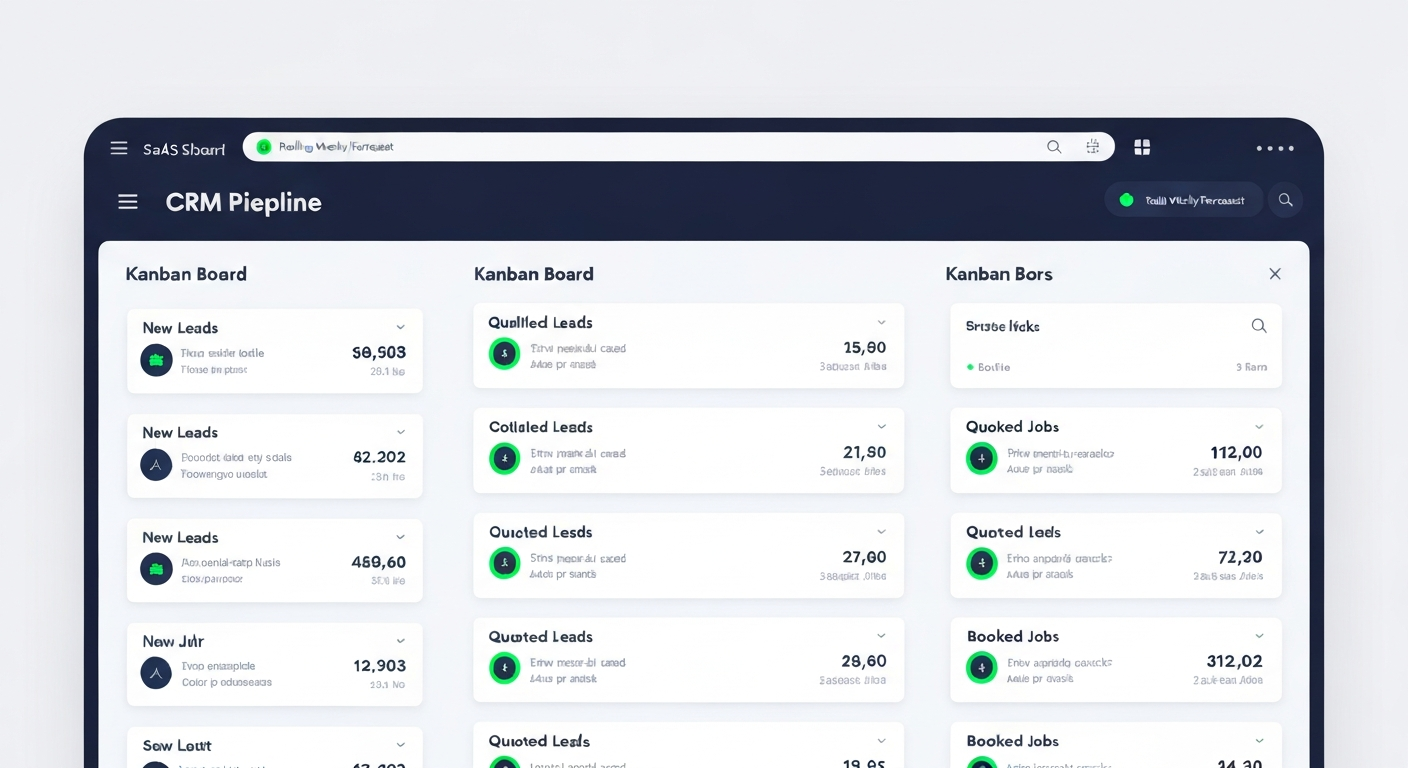The height and width of the screenshot is (768, 1408).
Task: Click the green ring icon on the Quoted Lesds 27,60 card
Action: click(x=505, y=564)
